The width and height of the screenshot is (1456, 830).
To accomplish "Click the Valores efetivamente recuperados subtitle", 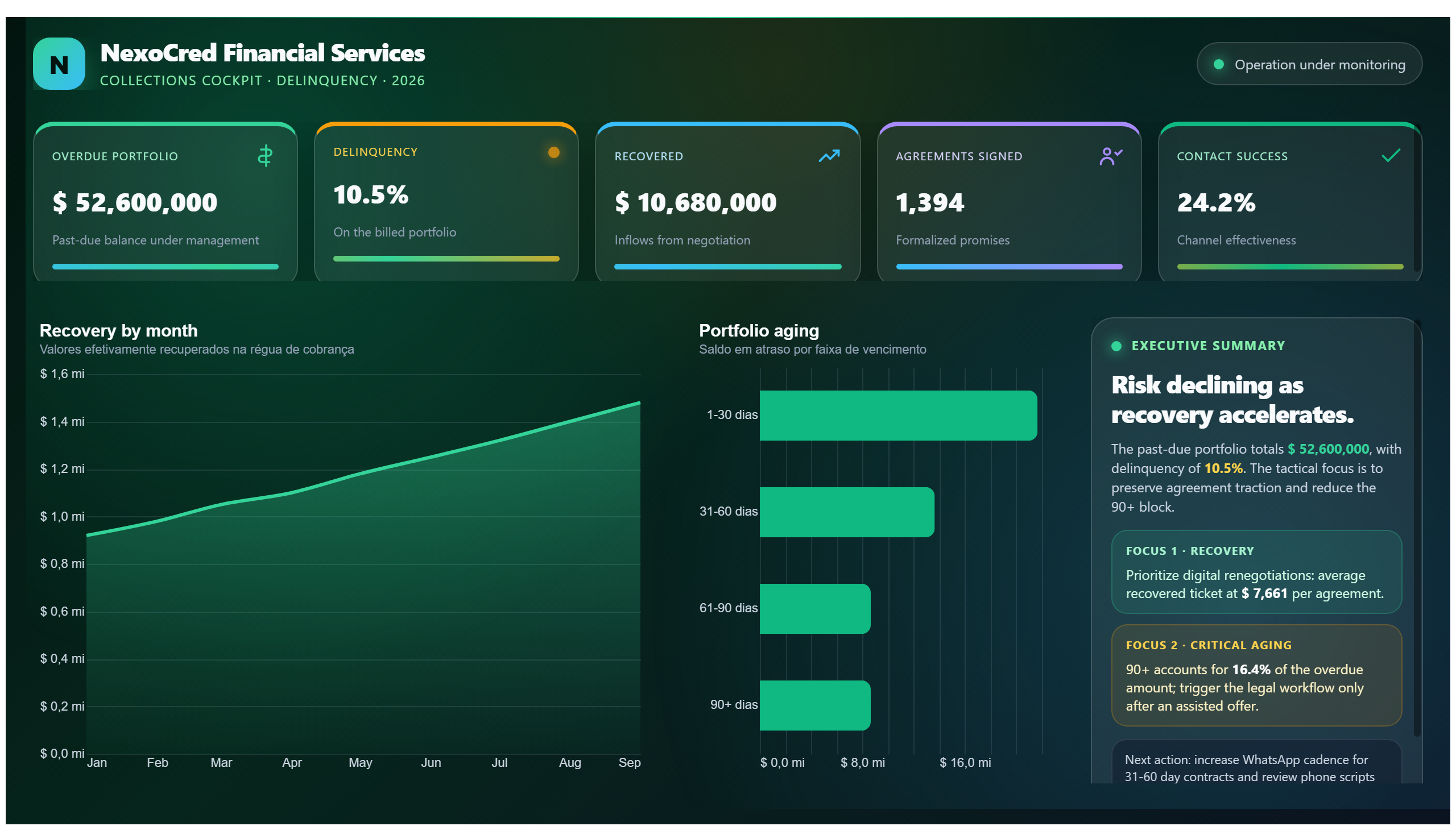I will click(197, 350).
